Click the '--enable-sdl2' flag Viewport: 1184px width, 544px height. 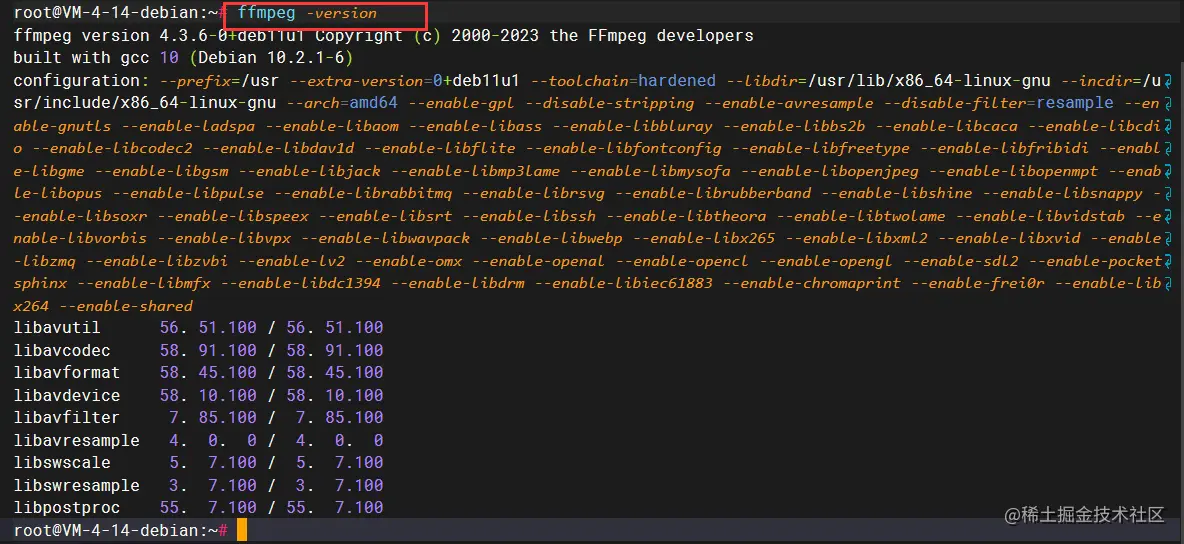coord(961,261)
